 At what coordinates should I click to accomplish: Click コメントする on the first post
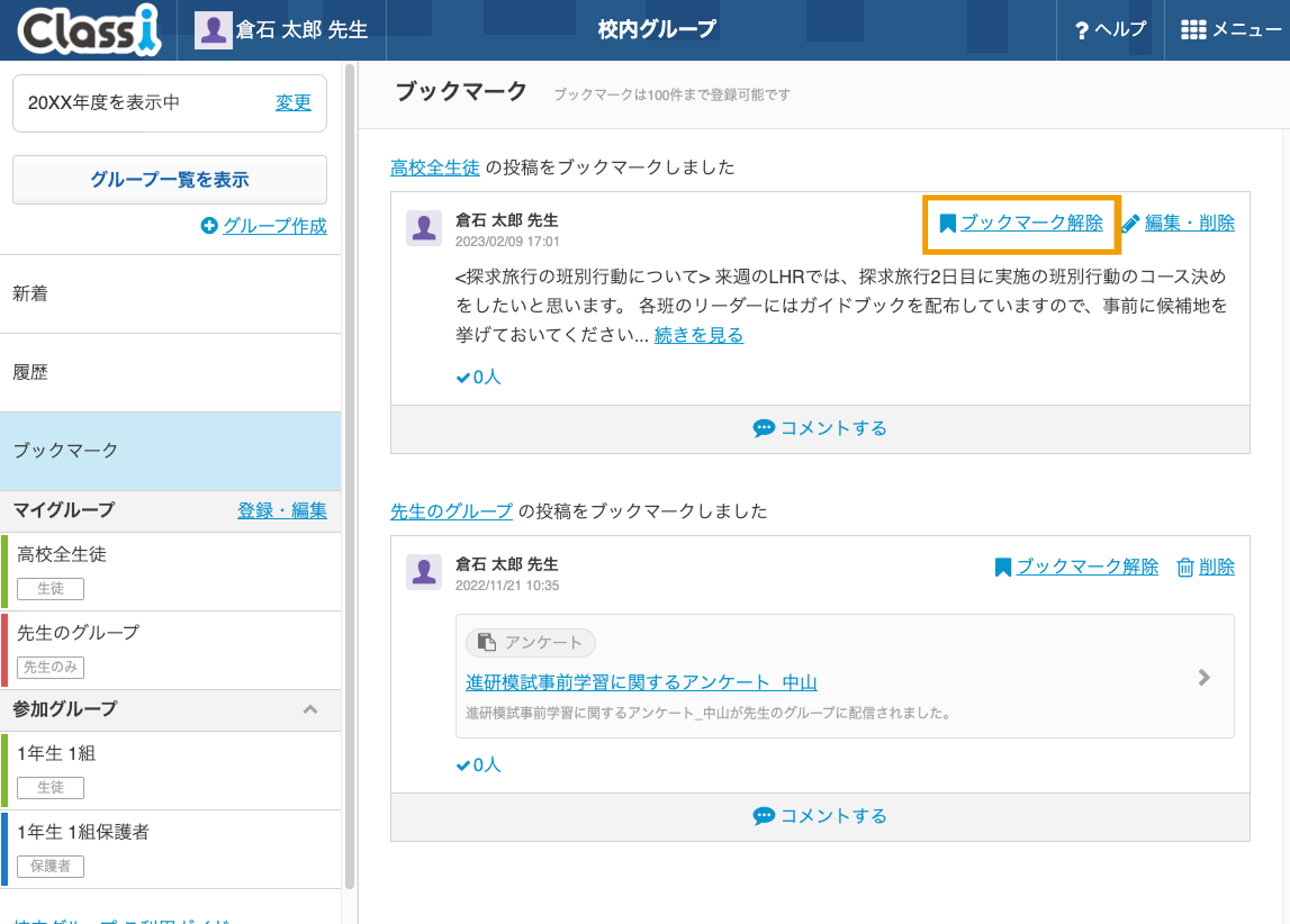(x=820, y=428)
